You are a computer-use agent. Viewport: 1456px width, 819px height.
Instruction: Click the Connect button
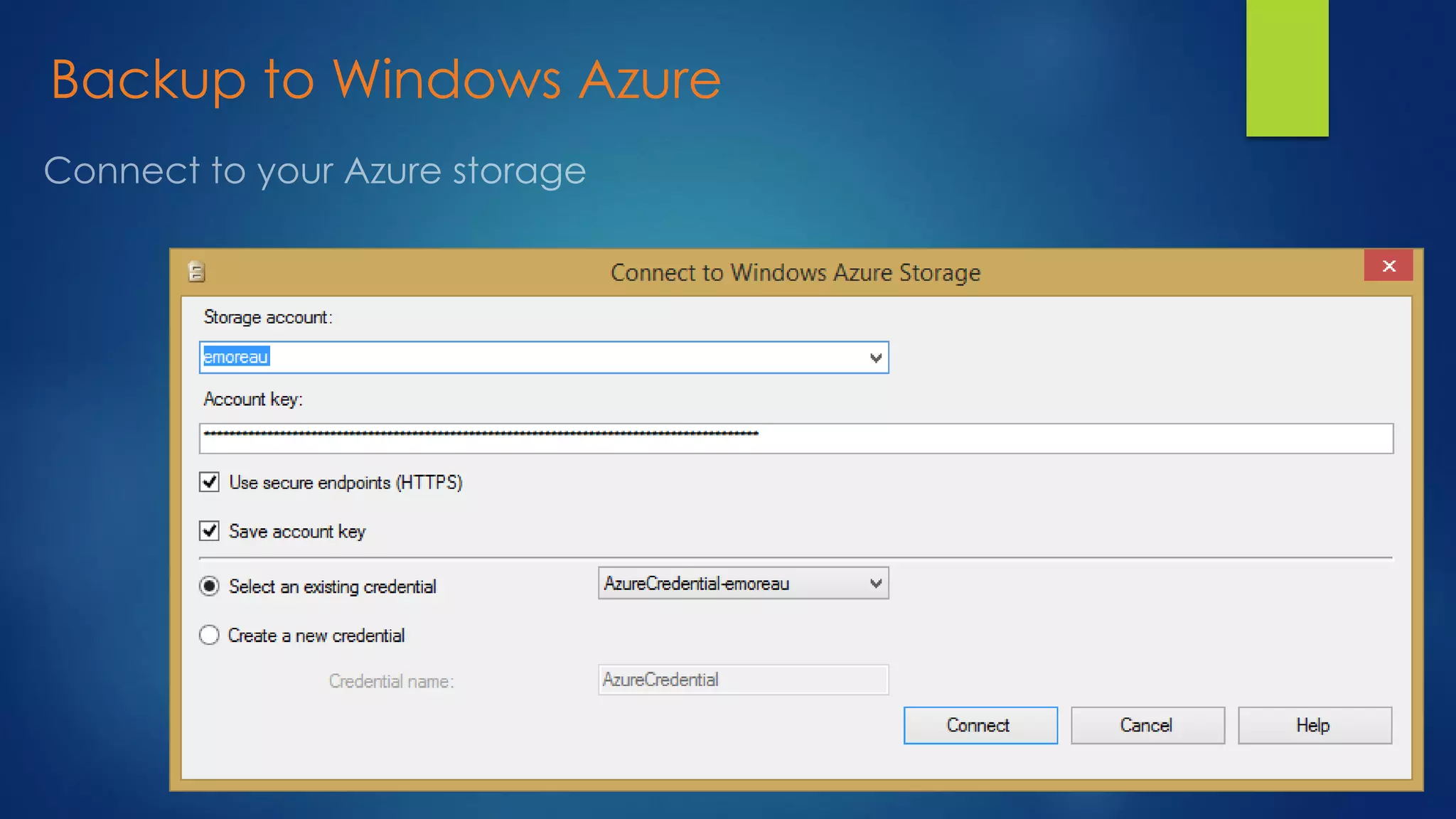click(980, 725)
